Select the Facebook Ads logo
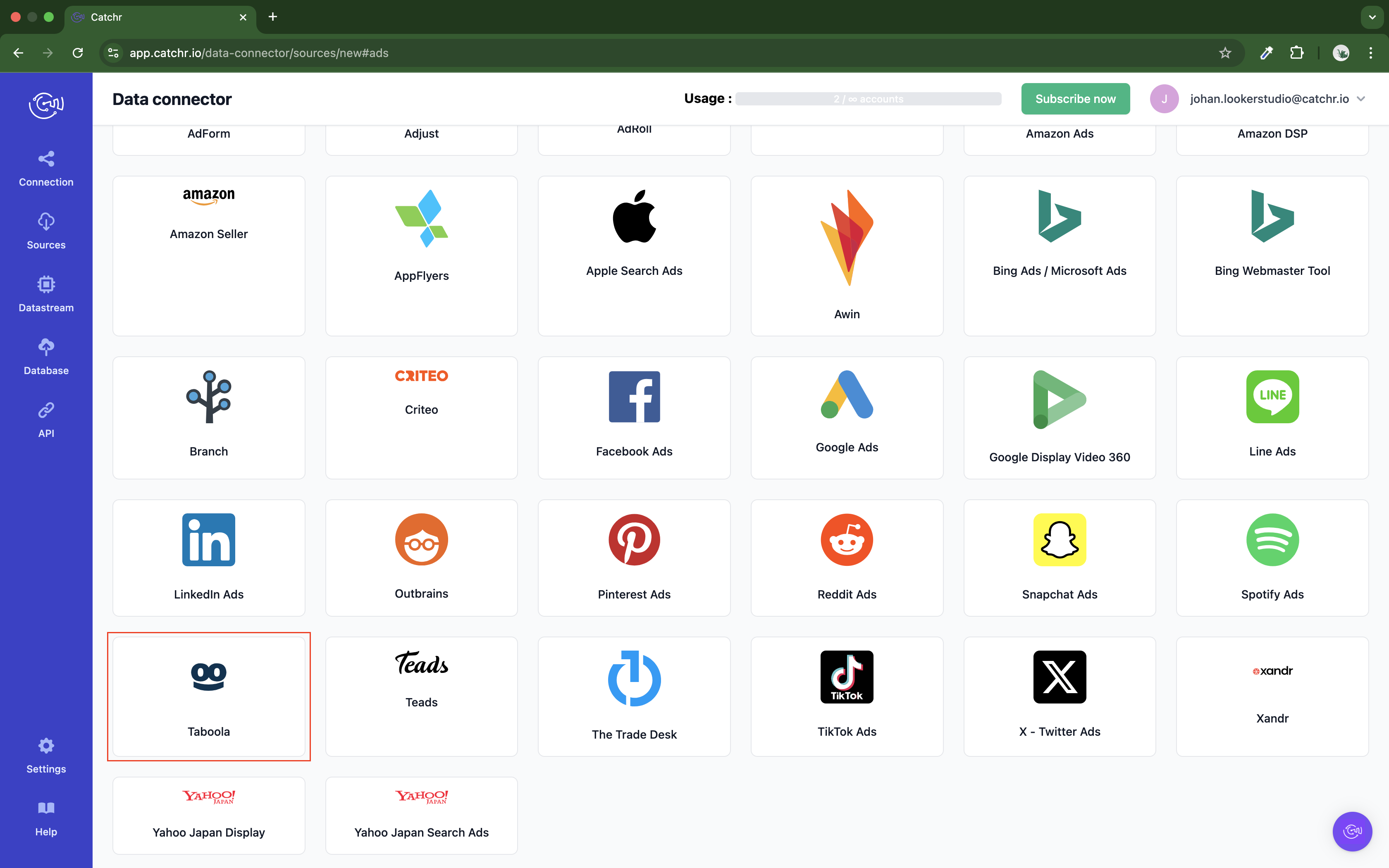1389x868 pixels. (634, 397)
